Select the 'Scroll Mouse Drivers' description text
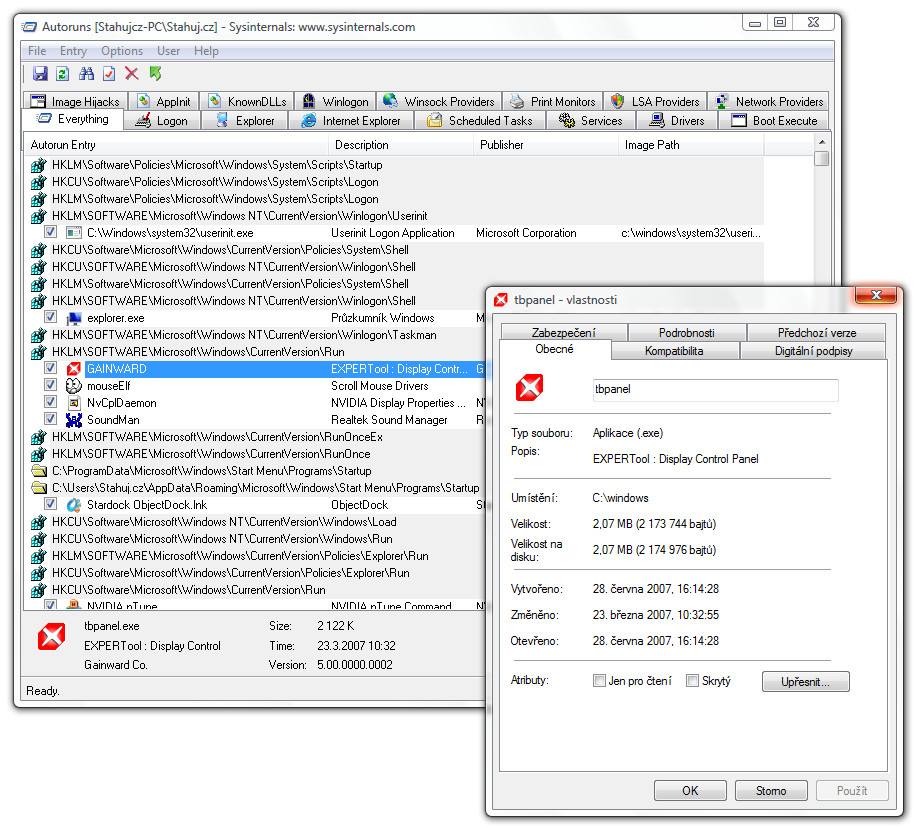This screenshot has width=917, height=828. point(380,386)
